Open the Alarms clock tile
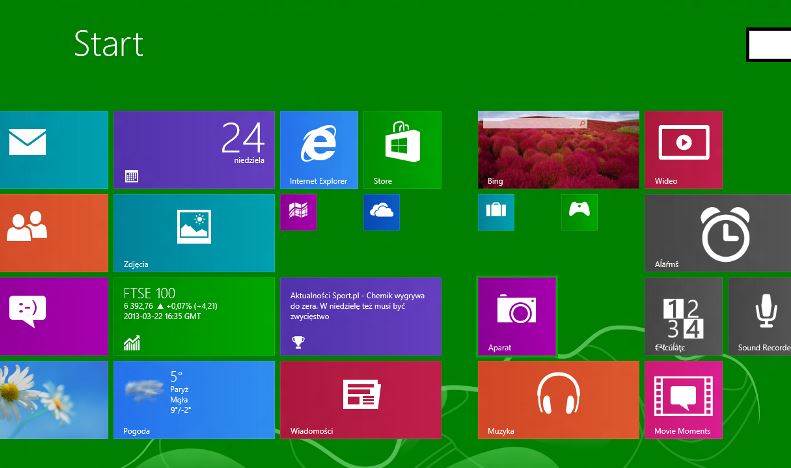Viewport: 791px width, 468px height. click(x=718, y=233)
